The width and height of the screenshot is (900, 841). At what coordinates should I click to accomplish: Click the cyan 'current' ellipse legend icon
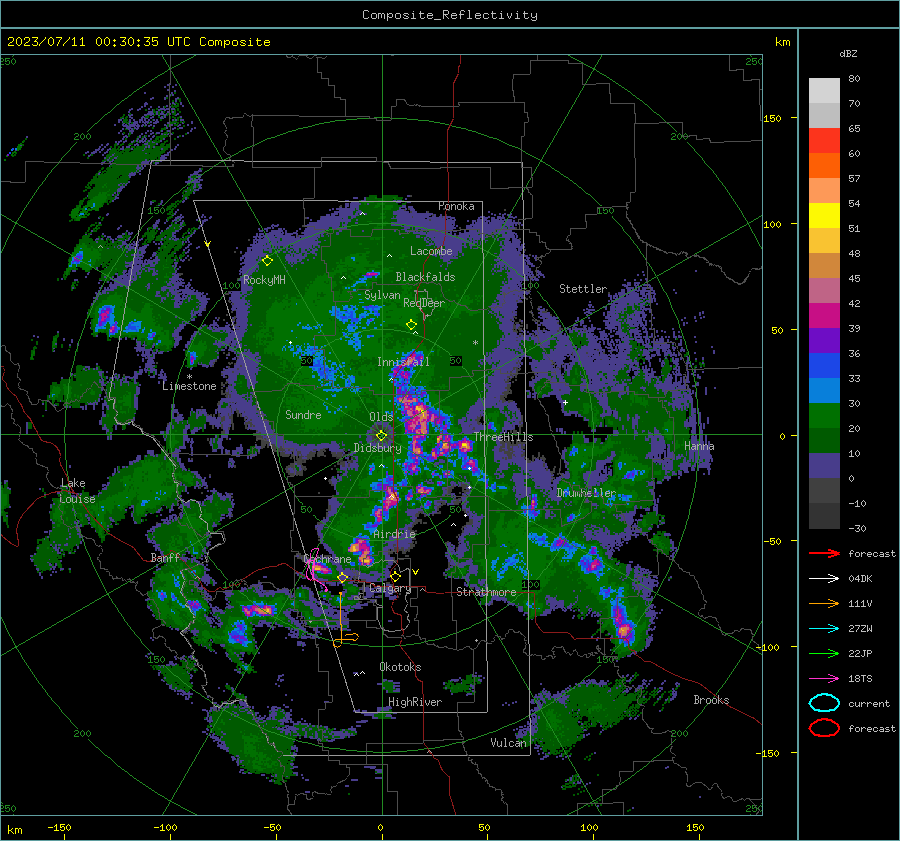coord(824,703)
